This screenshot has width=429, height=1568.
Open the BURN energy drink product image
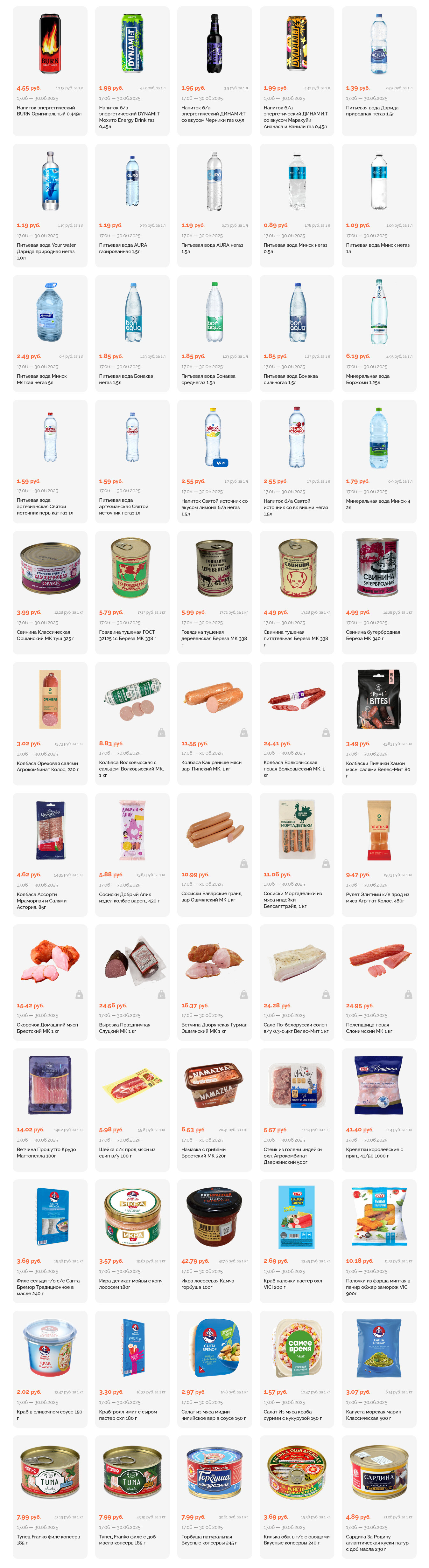point(50,45)
